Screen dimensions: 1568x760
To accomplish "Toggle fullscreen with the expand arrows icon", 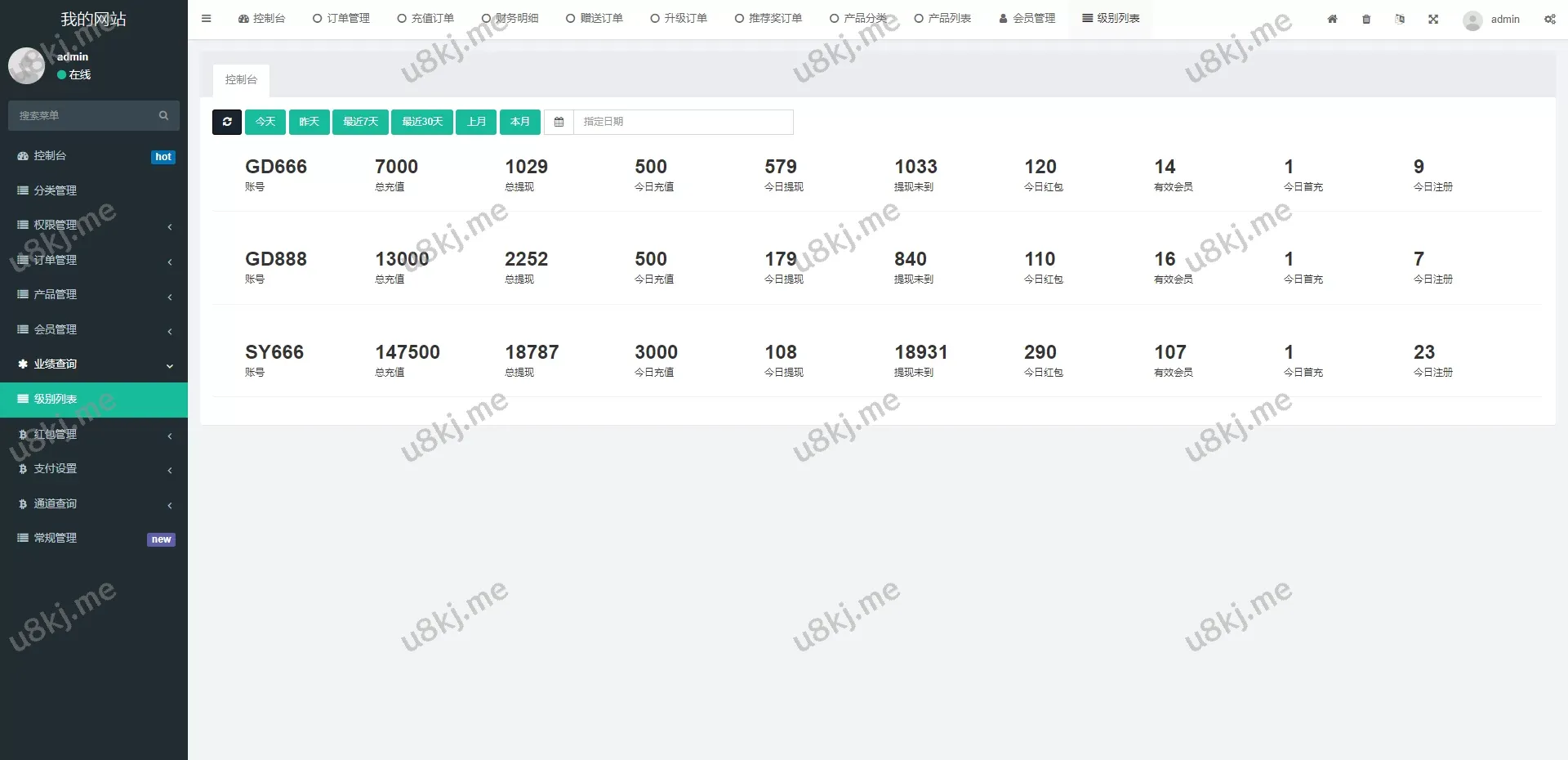I will (x=1433, y=19).
